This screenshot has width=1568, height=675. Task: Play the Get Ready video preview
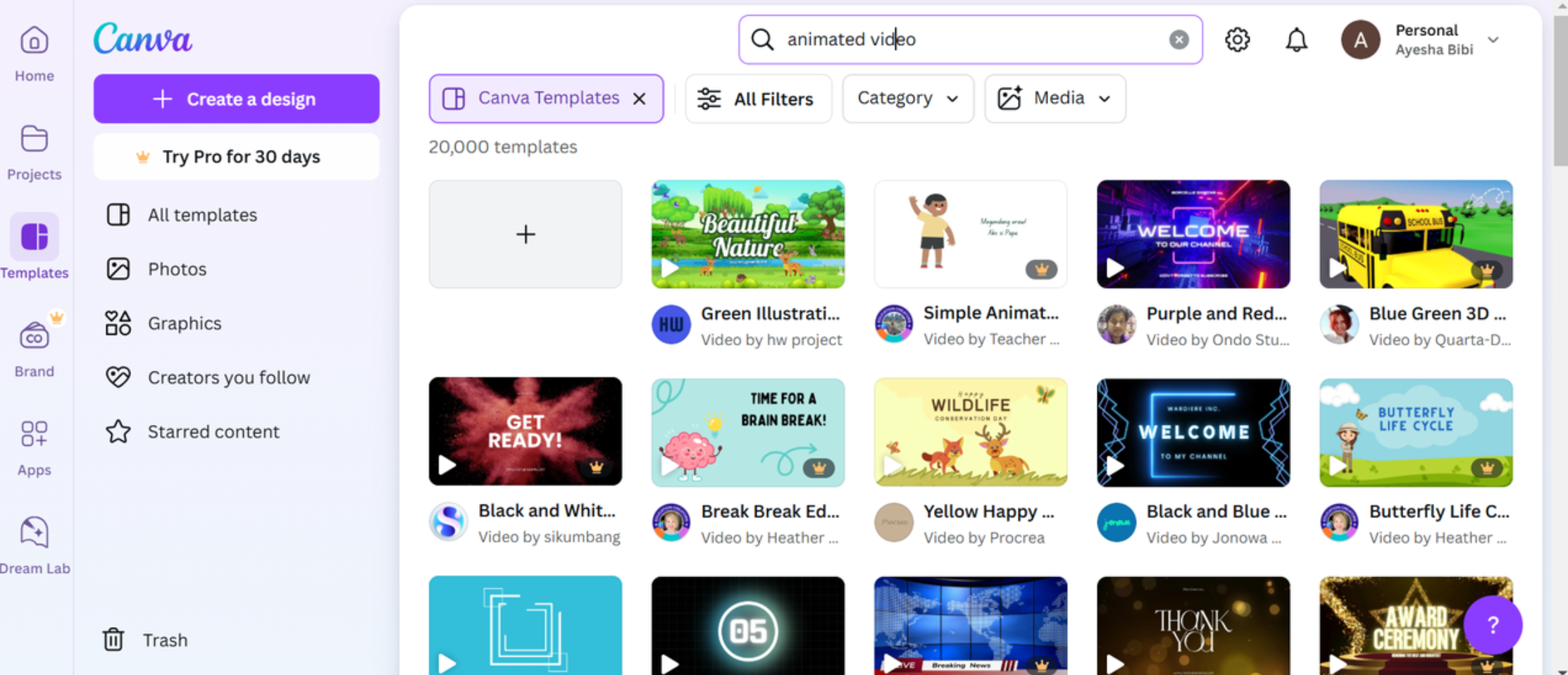(x=447, y=466)
